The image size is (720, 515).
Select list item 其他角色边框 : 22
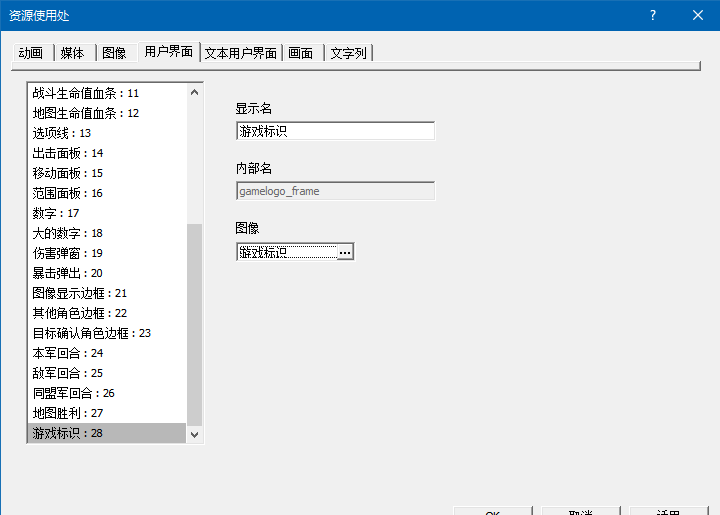pyautogui.click(x=107, y=313)
